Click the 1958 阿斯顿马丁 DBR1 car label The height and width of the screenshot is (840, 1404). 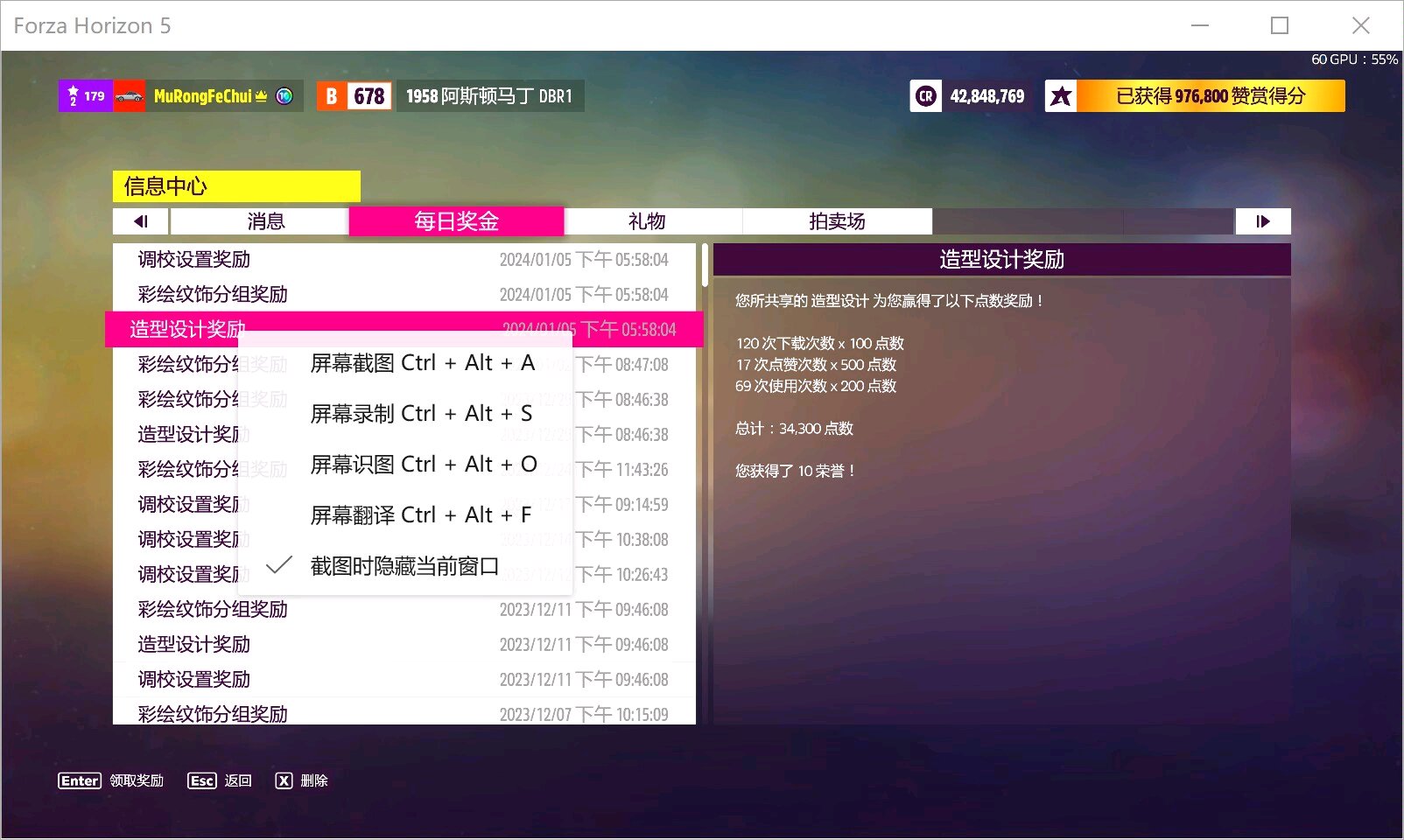click(489, 96)
